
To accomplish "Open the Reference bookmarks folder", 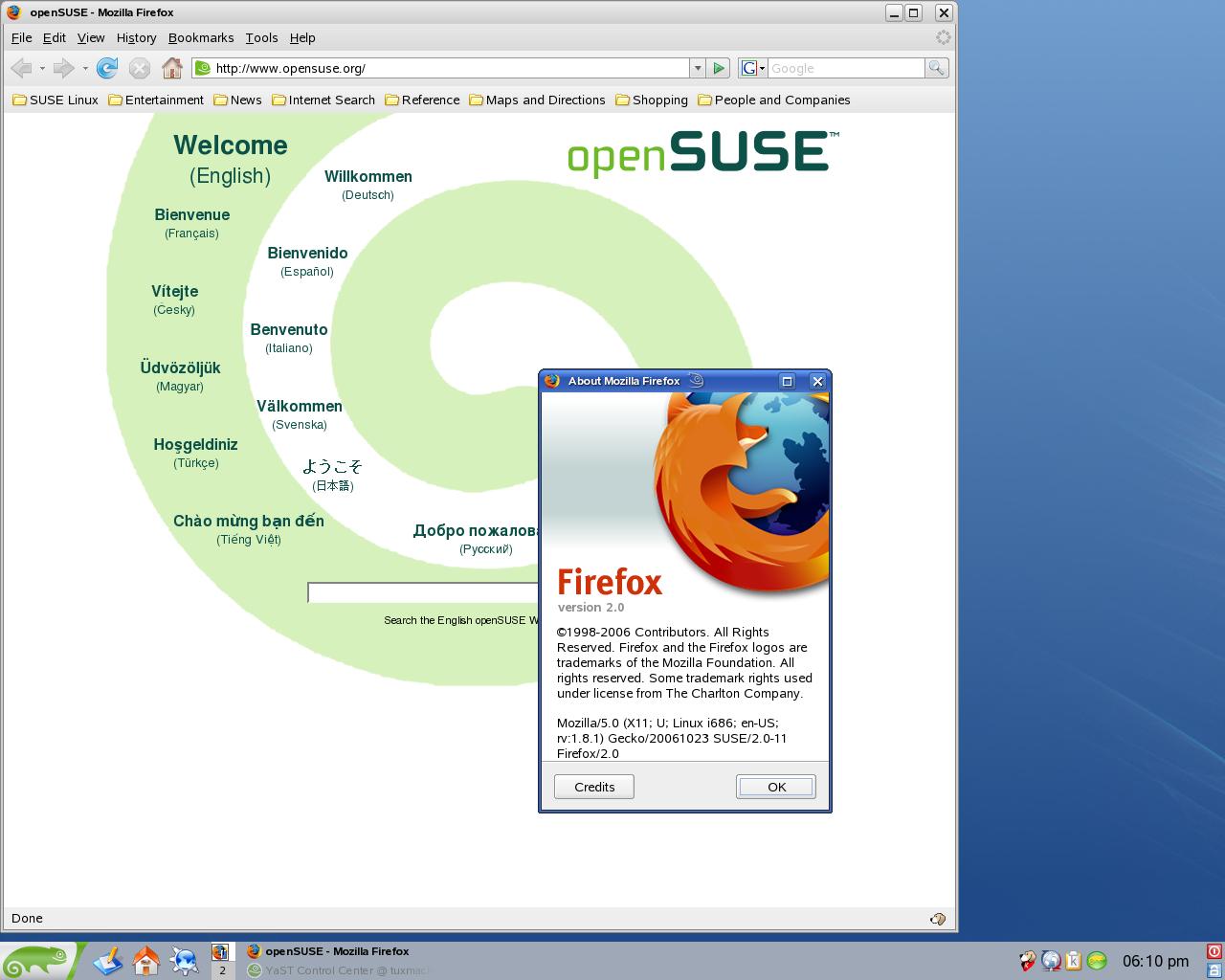I will tap(422, 100).
